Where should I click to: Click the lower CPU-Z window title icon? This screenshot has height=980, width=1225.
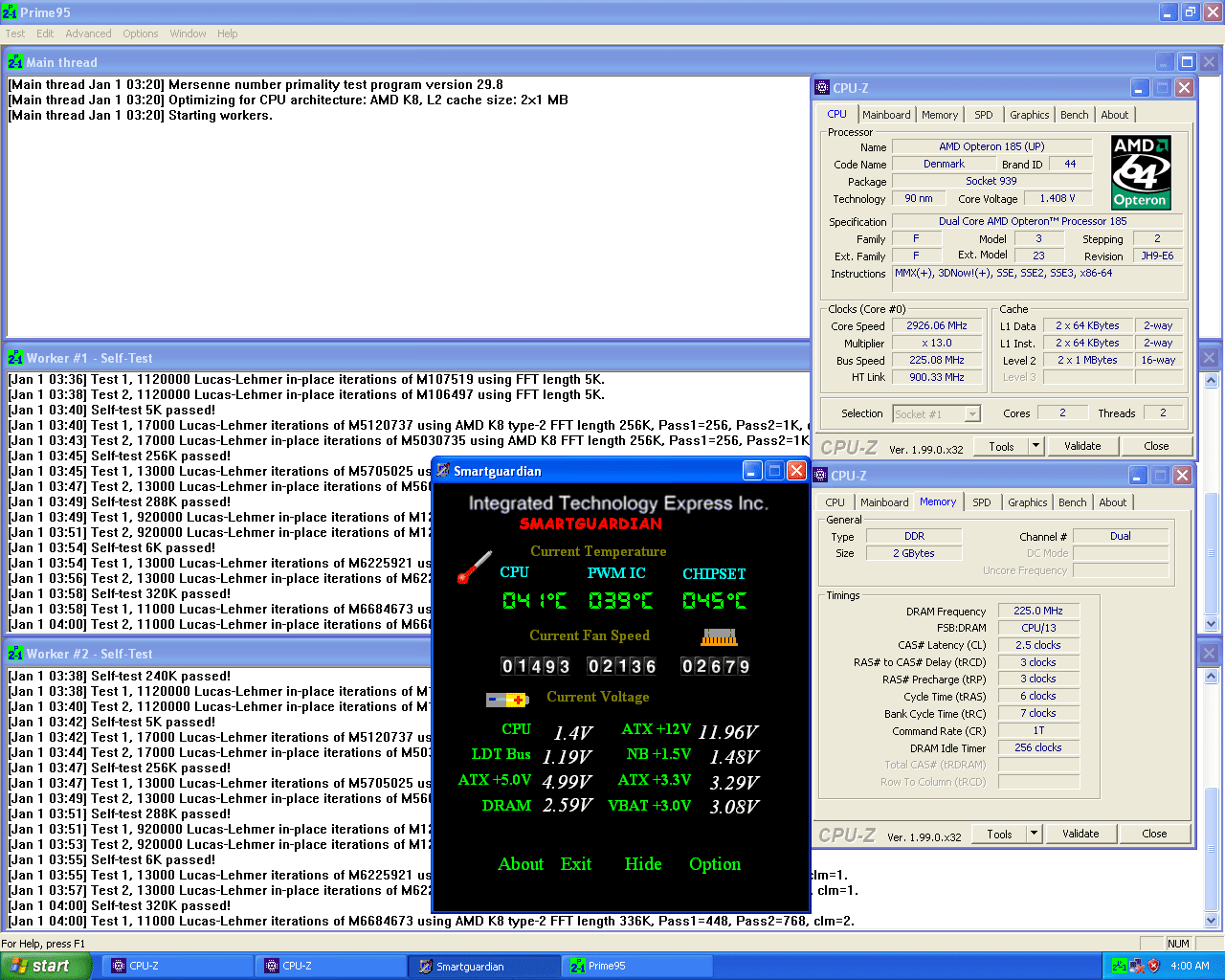820,476
